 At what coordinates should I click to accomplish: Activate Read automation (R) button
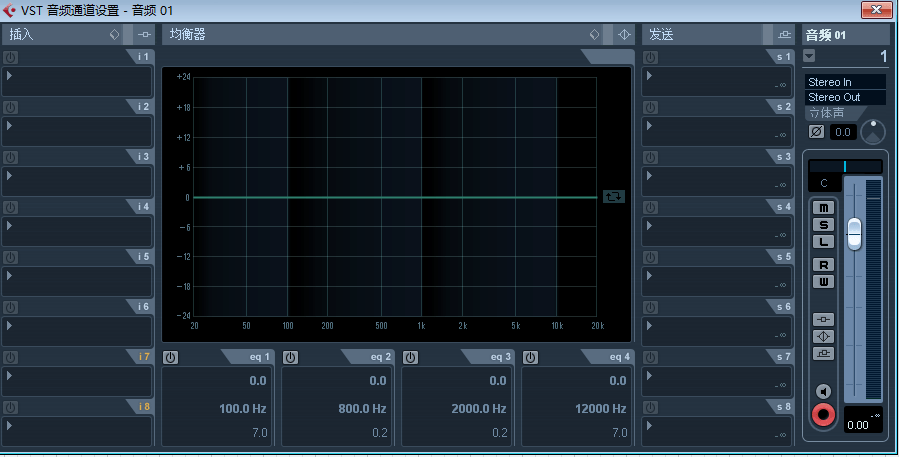[x=823, y=265]
